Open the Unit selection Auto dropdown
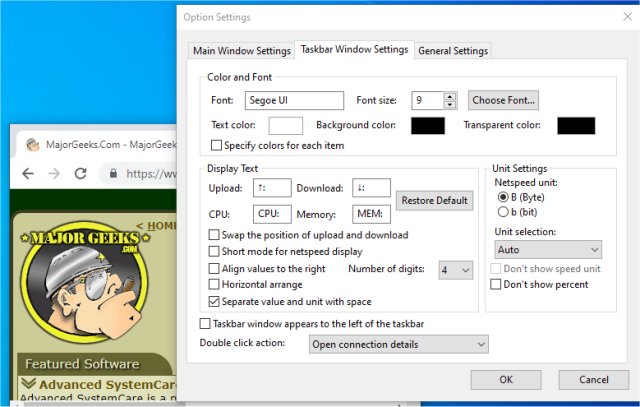 (548, 249)
